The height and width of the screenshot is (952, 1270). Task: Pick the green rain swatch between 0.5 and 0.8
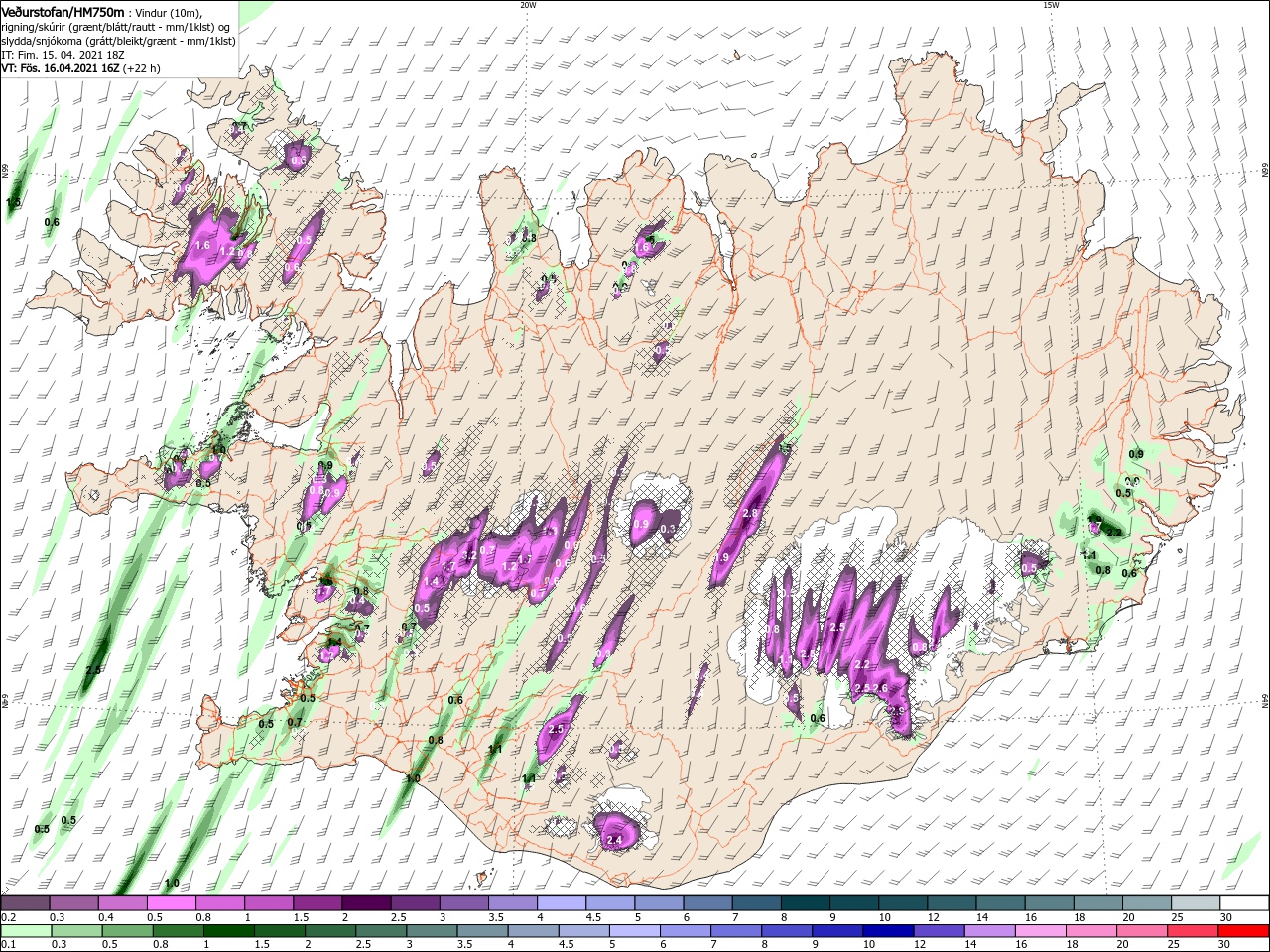coord(127,931)
